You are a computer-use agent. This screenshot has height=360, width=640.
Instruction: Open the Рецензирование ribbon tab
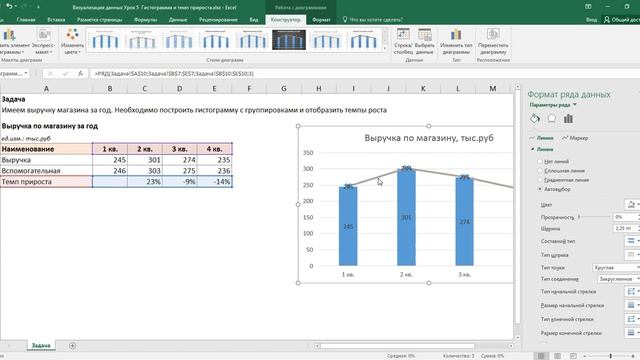pos(218,20)
